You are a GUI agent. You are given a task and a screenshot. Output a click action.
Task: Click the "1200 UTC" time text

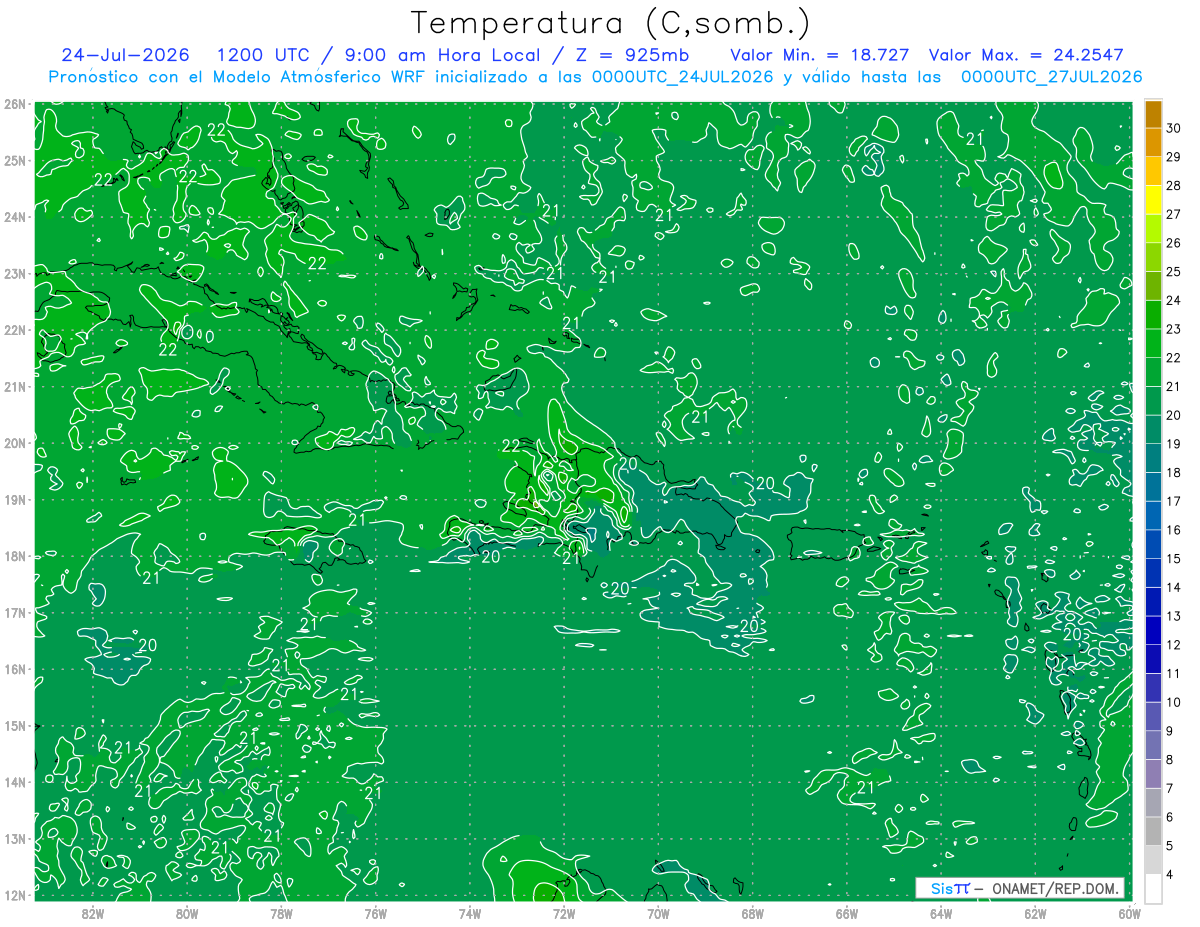(x=263, y=55)
